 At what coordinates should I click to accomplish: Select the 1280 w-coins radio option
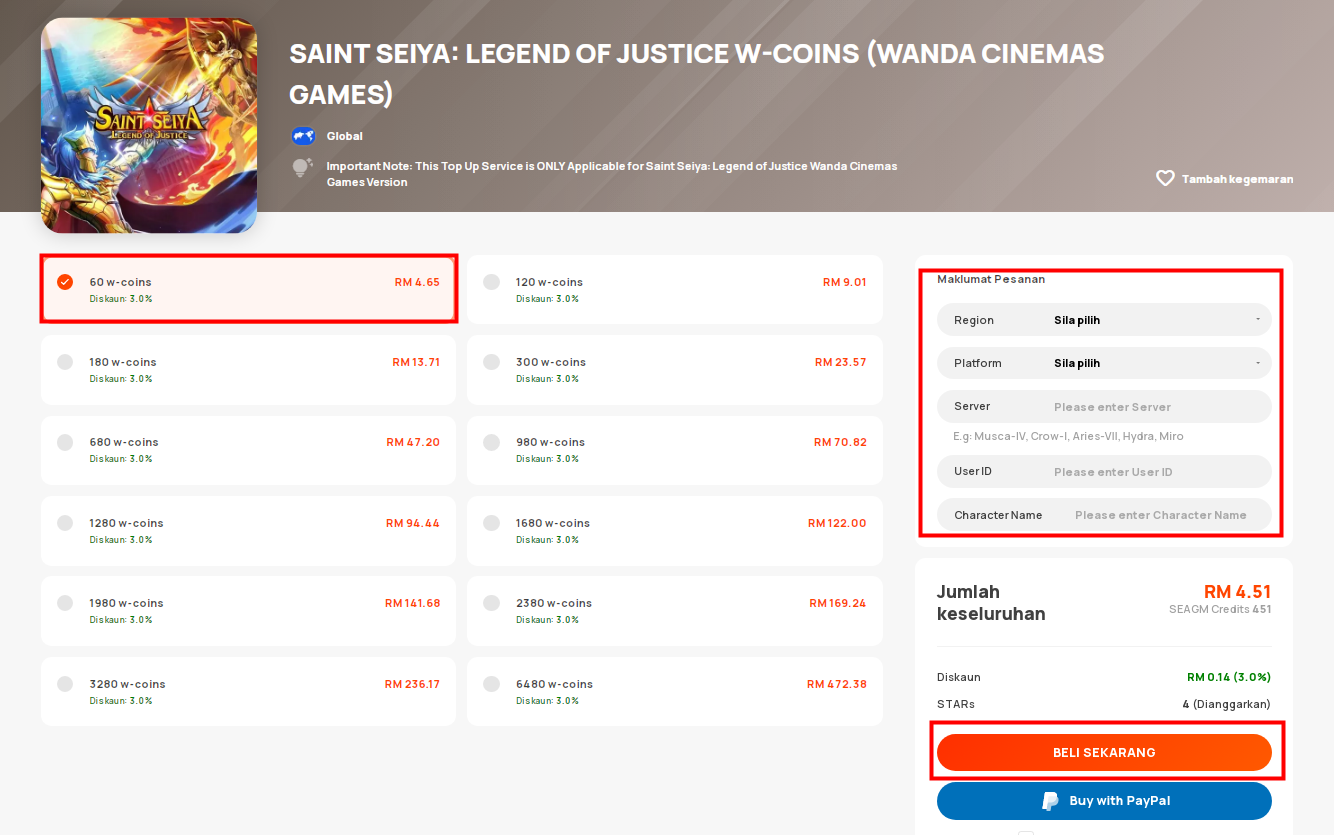pyautogui.click(x=65, y=523)
